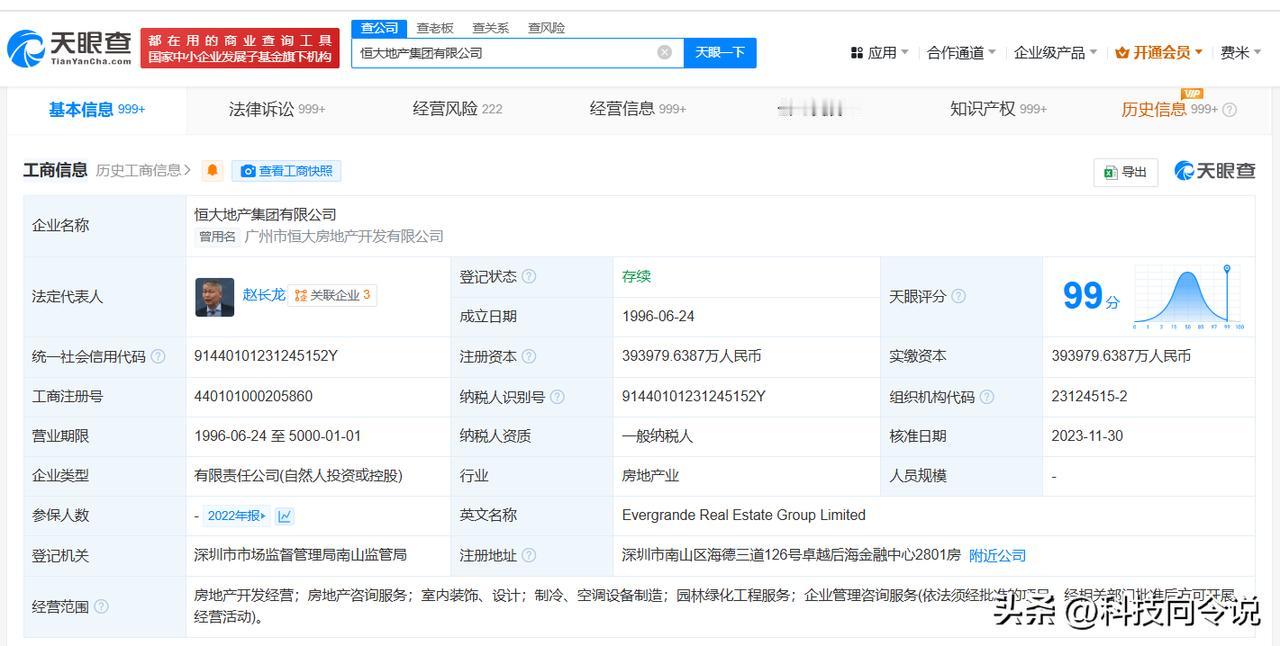Click 核准日期 value 2023-11-30
This screenshot has width=1280, height=646.
[x=1087, y=436]
